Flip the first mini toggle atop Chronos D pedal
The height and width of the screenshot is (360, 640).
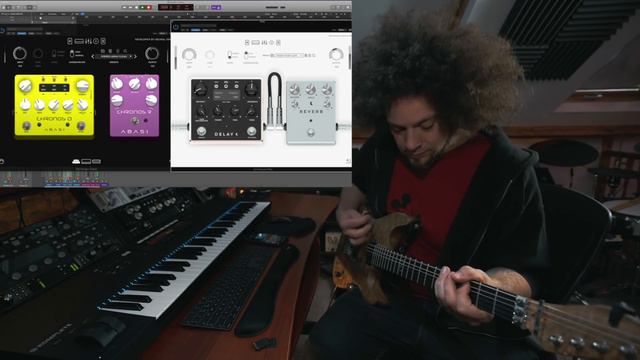[43, 79]
